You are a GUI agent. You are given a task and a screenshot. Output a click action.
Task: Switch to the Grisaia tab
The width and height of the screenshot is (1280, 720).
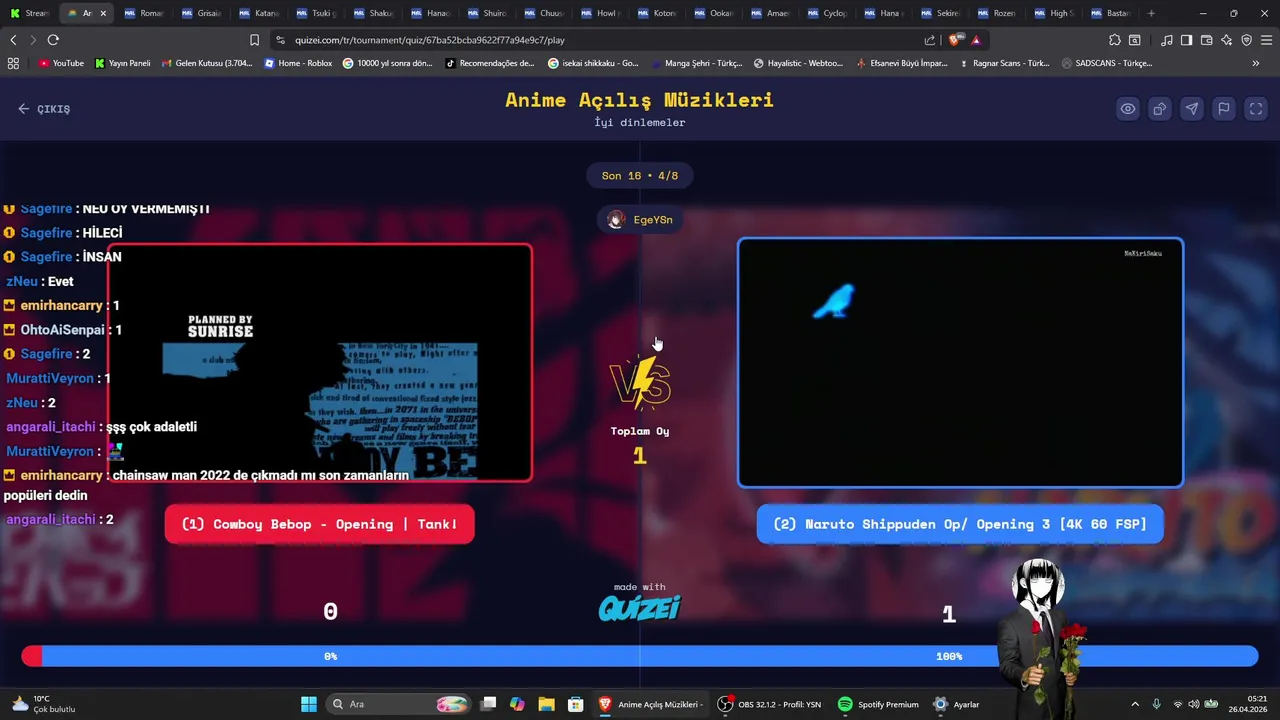(201, 13)
